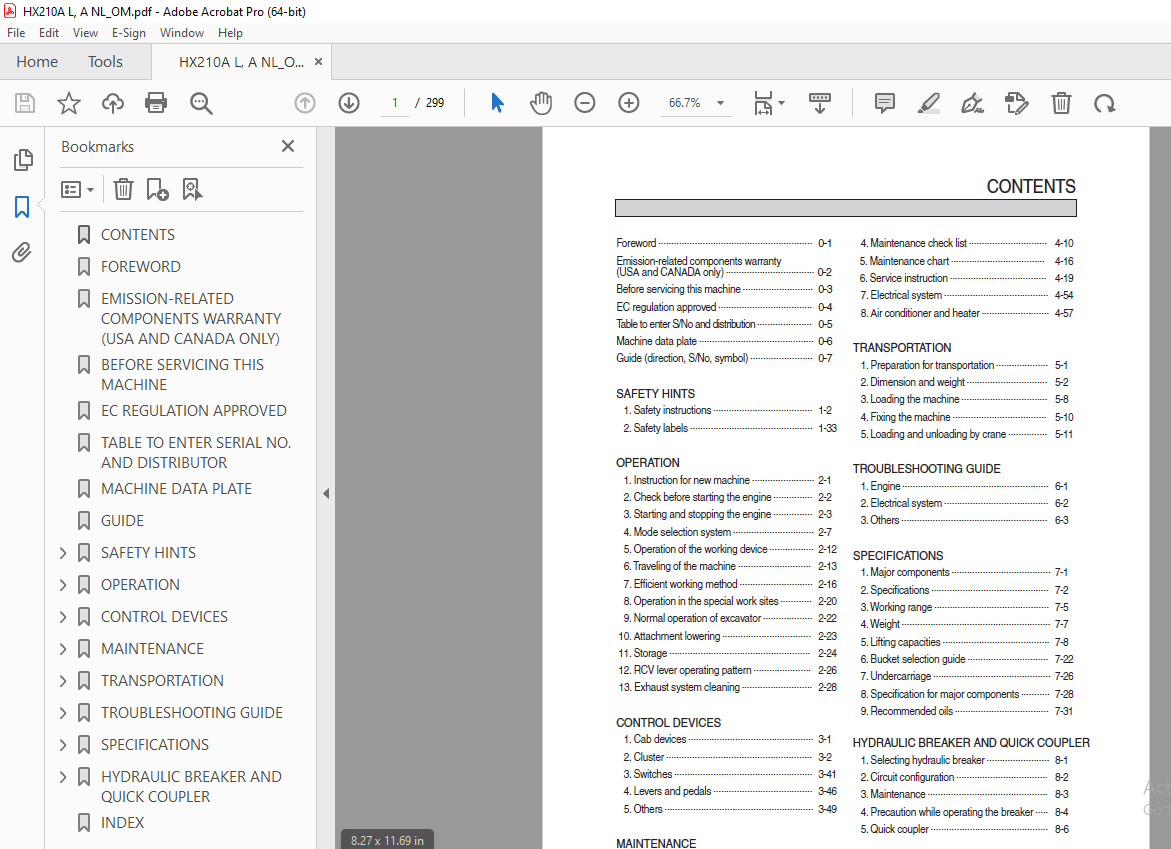This screenshot has height=849, width=1171.
Task: Print the document via printer icon
Action: tap(156, 103)
